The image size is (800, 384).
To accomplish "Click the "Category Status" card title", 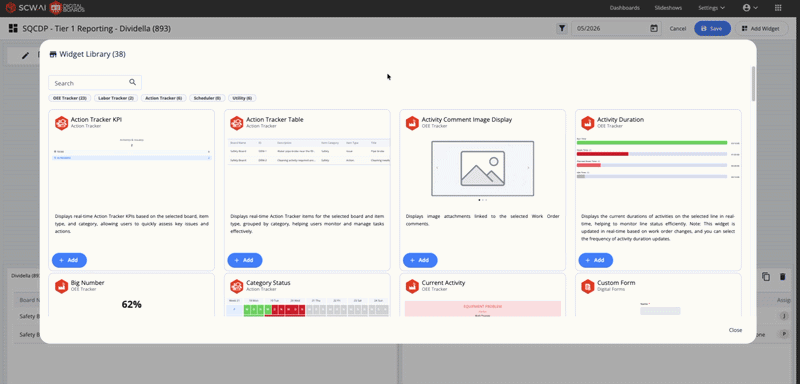I will [268, 283].
